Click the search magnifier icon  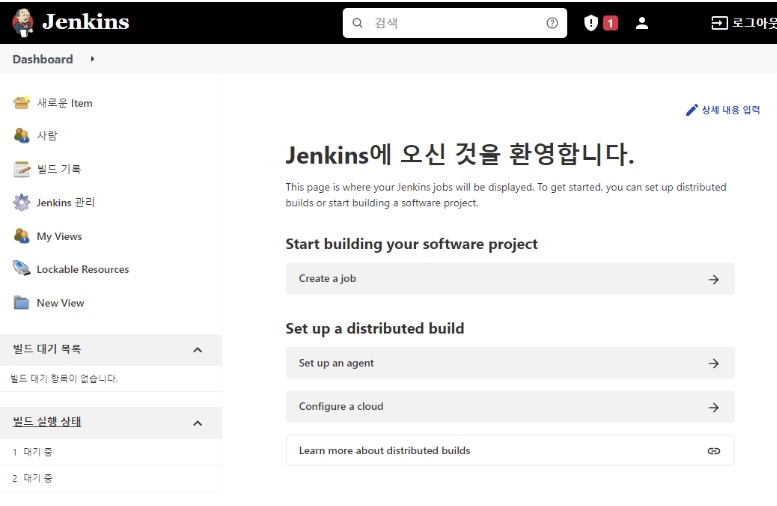pos(357,23)
